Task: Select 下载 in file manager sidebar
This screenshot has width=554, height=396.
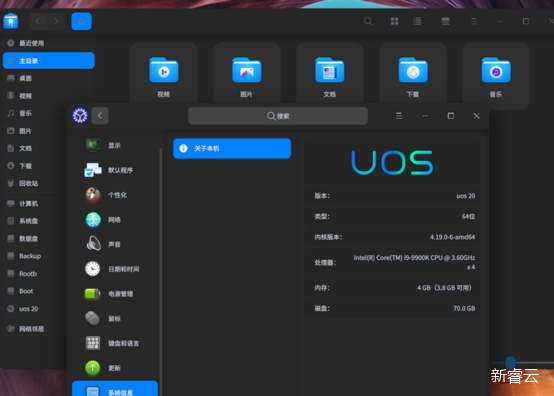Action: (x=35, y=166)
